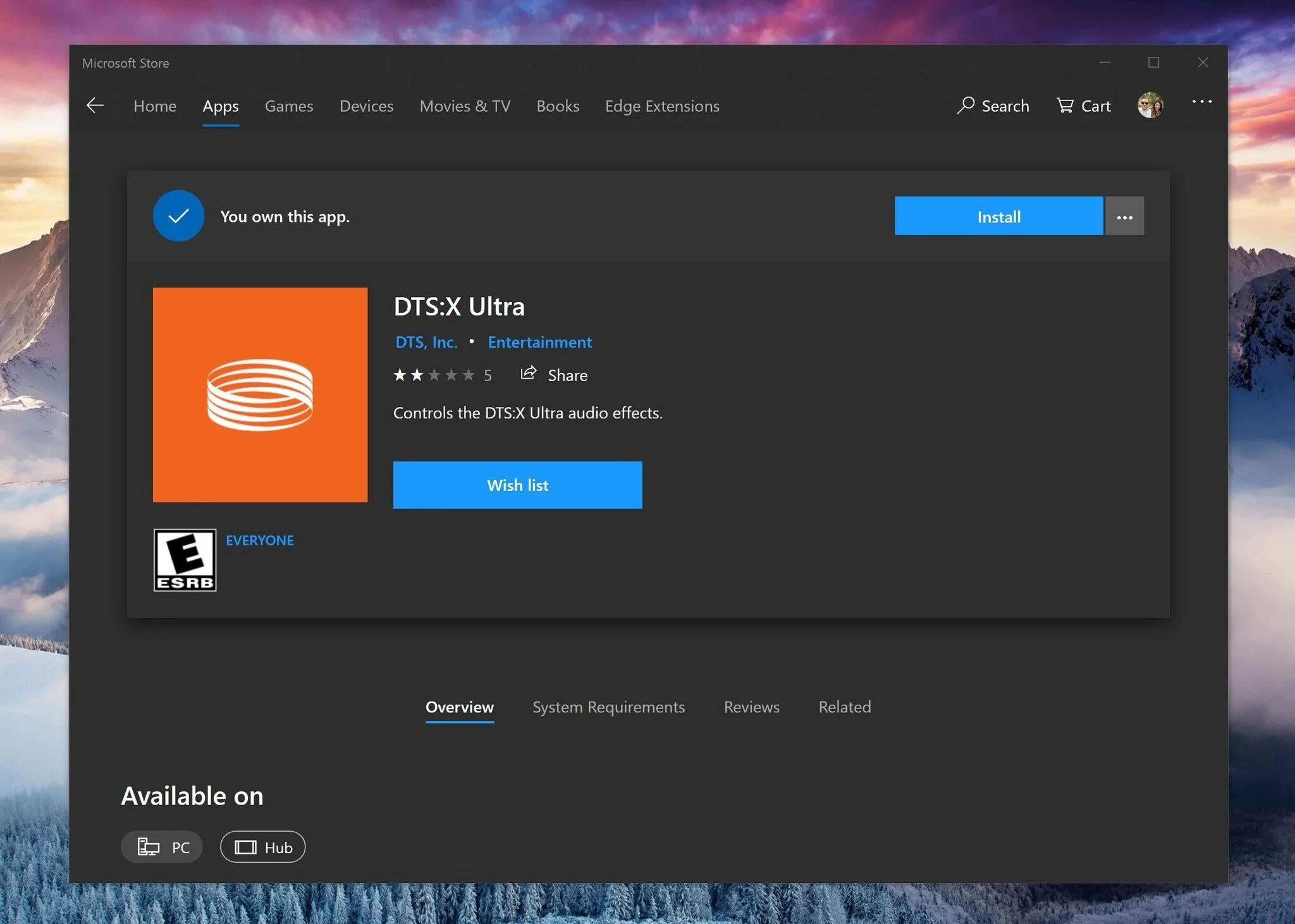Click the Hub availability badge
The width and height of the screenshot is (1295, 924).
click(263, 847)
